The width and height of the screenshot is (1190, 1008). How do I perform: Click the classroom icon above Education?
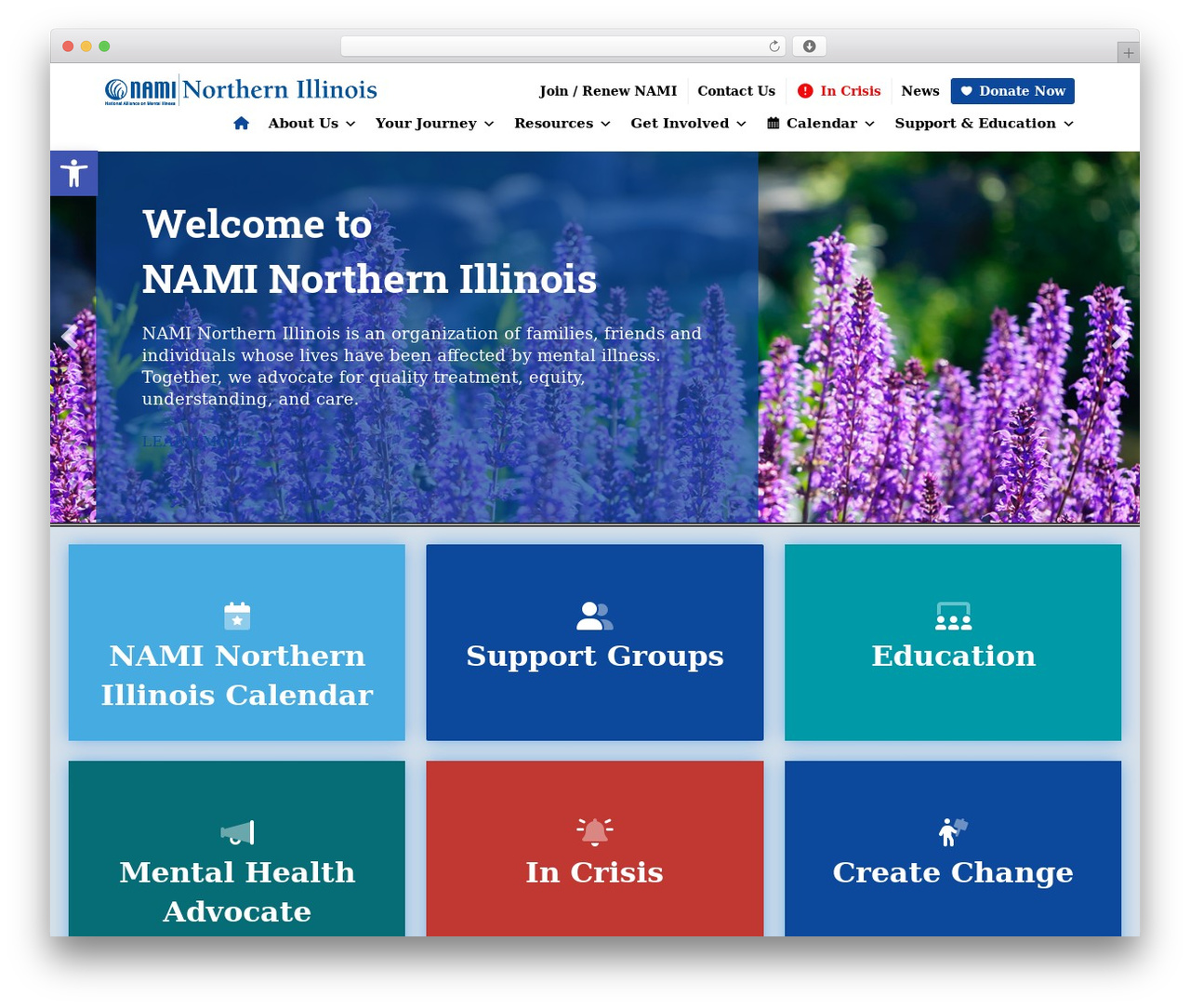tap(953, 616)
